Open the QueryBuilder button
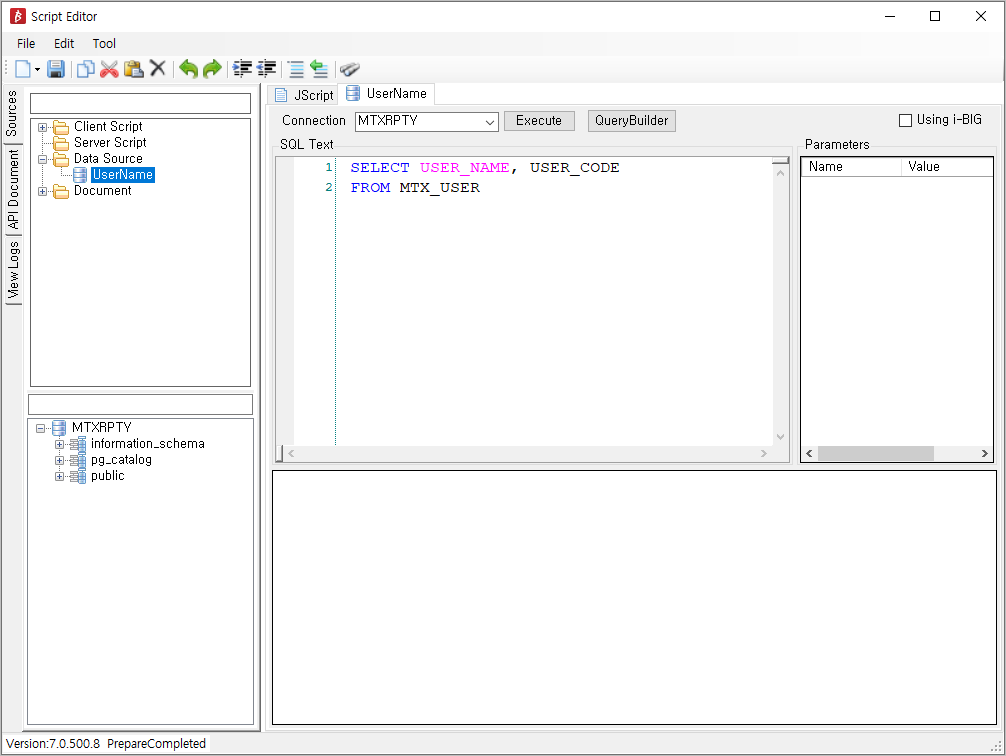 [631, 121]
